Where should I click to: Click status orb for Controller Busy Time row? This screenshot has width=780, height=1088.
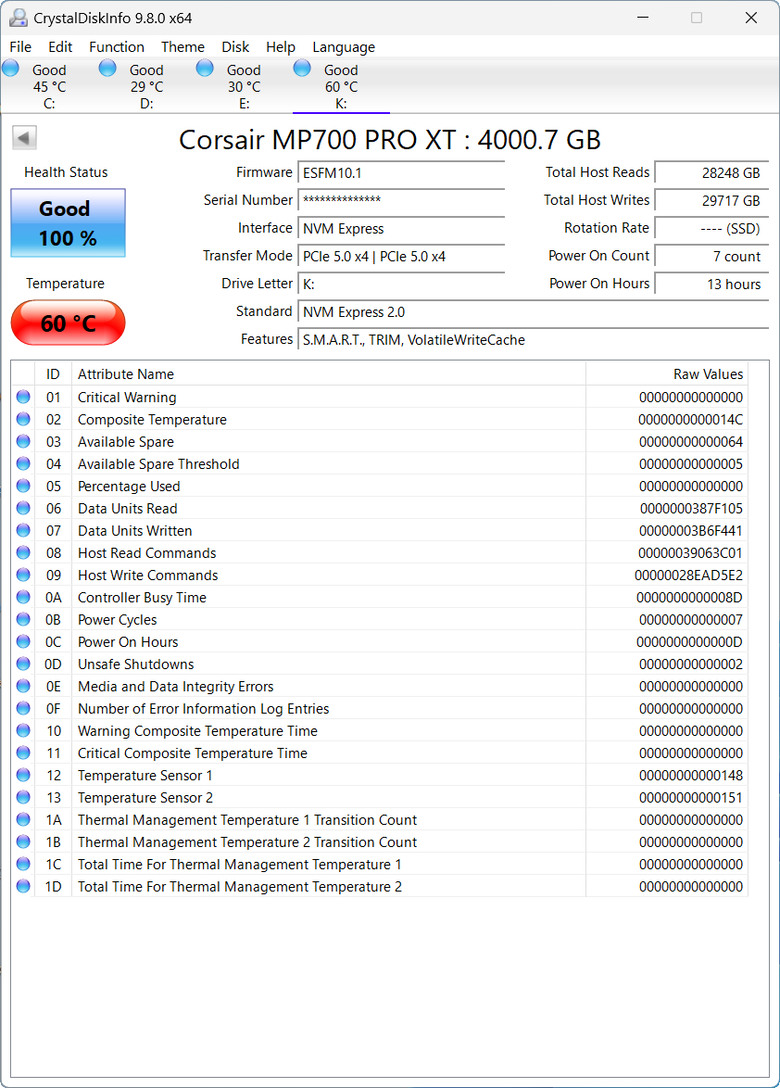(24, 597)
